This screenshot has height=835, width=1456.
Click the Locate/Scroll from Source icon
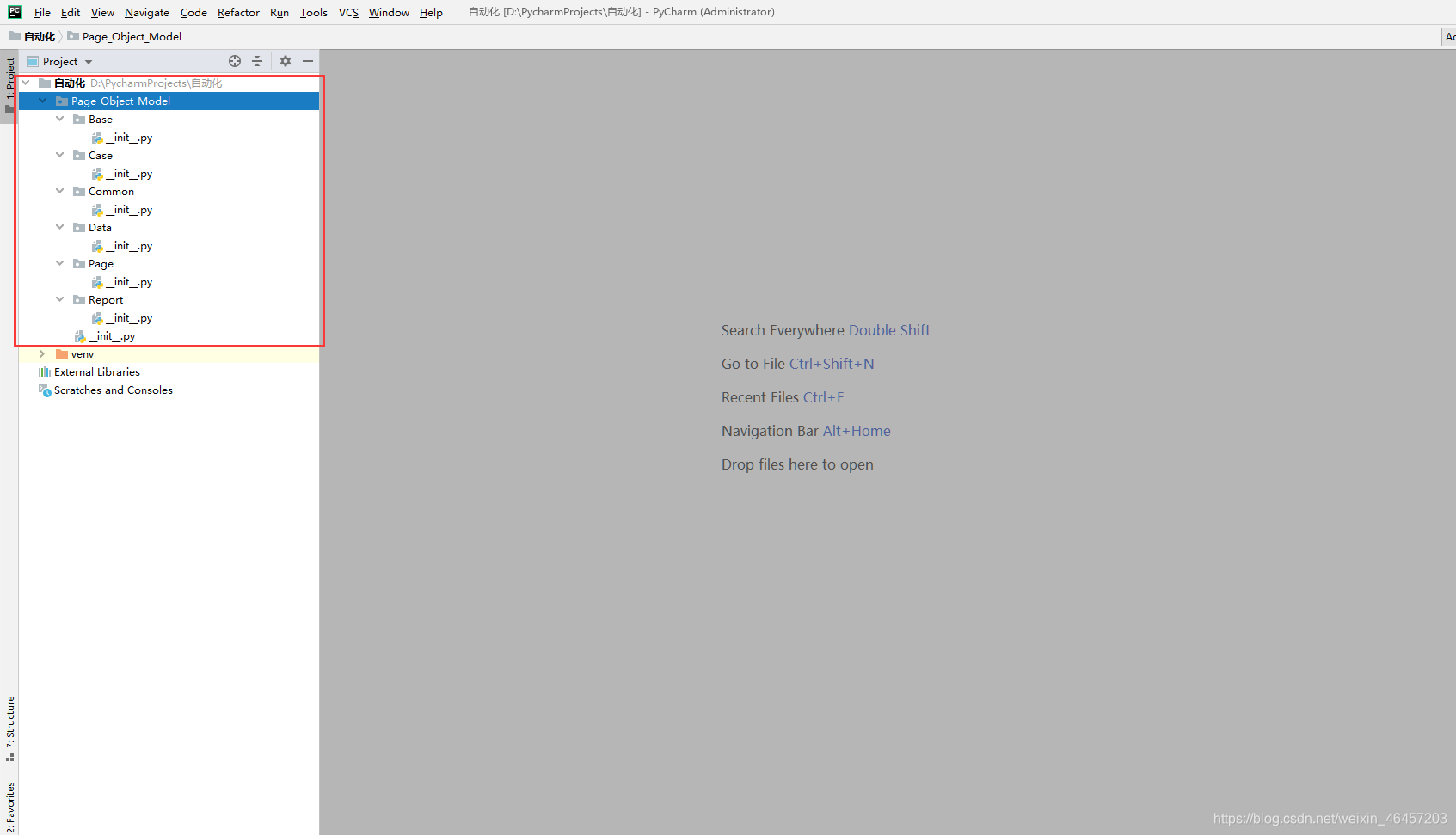(235, 61)
